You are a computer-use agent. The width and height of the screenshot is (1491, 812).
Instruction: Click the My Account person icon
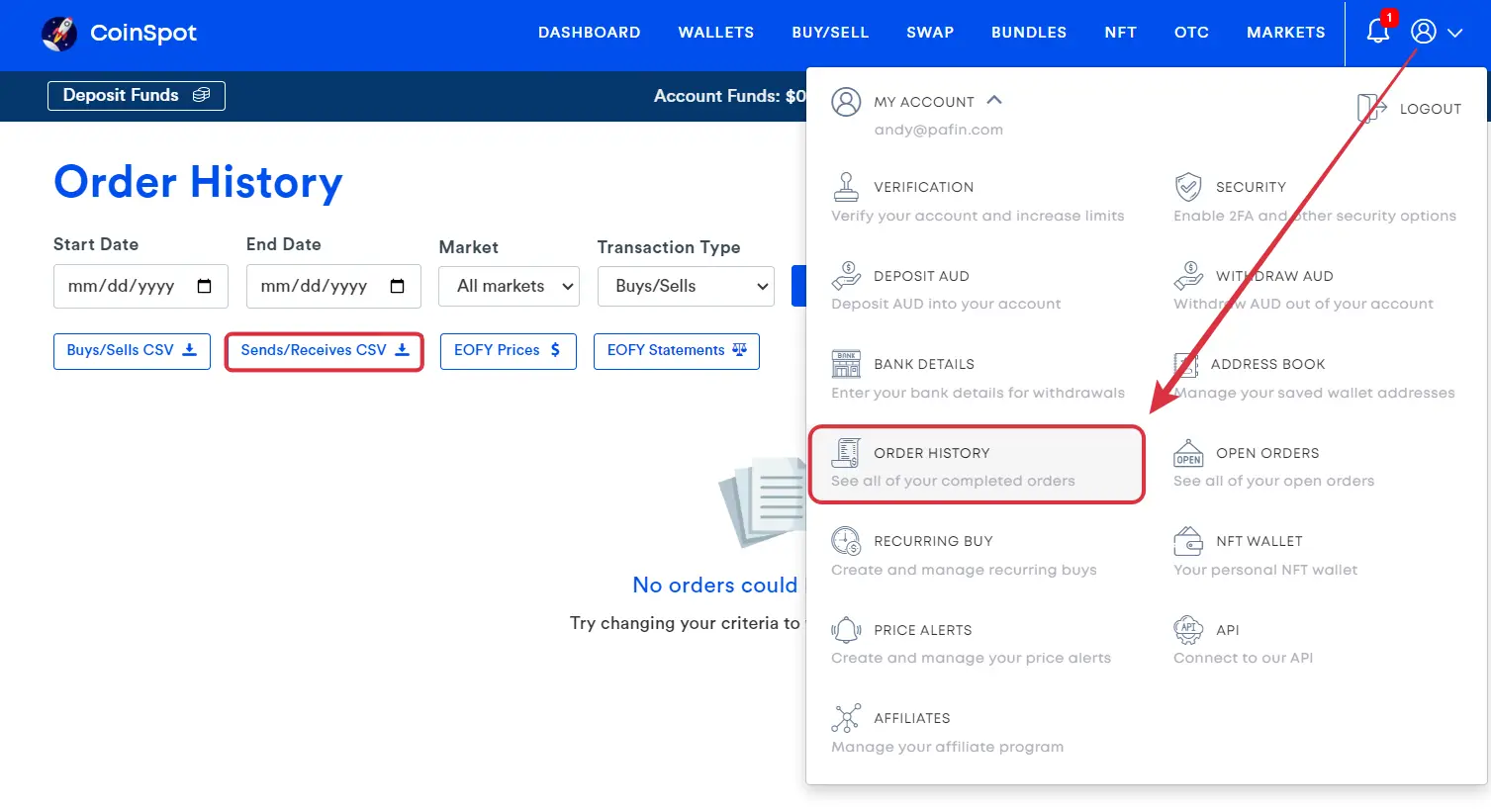tap(846, 102)
